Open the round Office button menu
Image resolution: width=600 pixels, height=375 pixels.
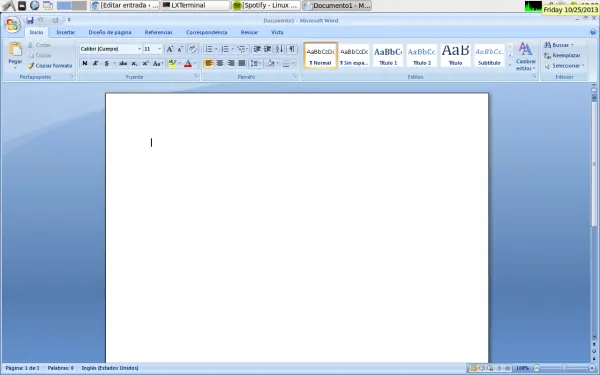tap(12, 25)
